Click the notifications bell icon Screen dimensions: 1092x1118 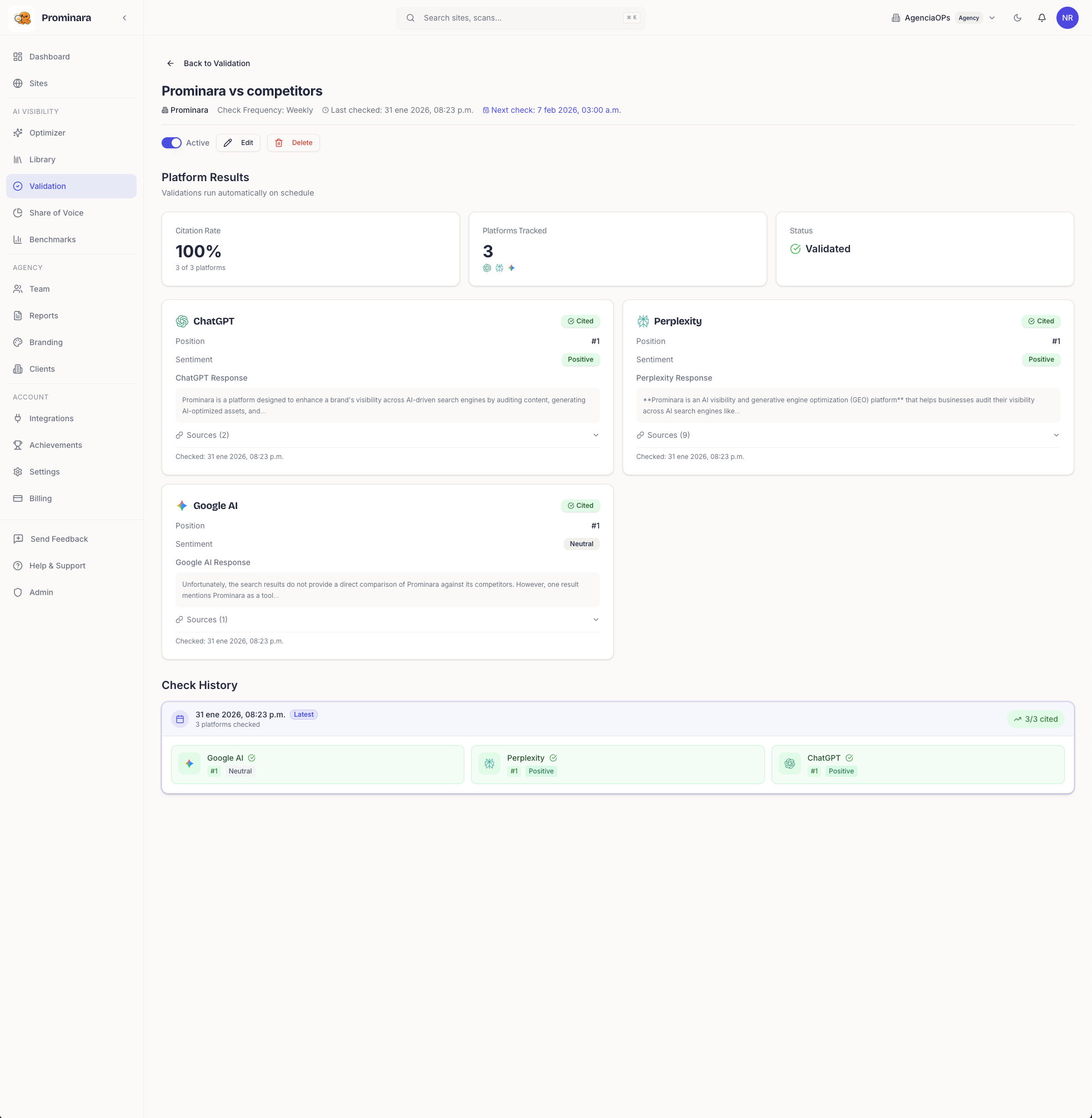pyautogui.click(x=1041, y=18)
